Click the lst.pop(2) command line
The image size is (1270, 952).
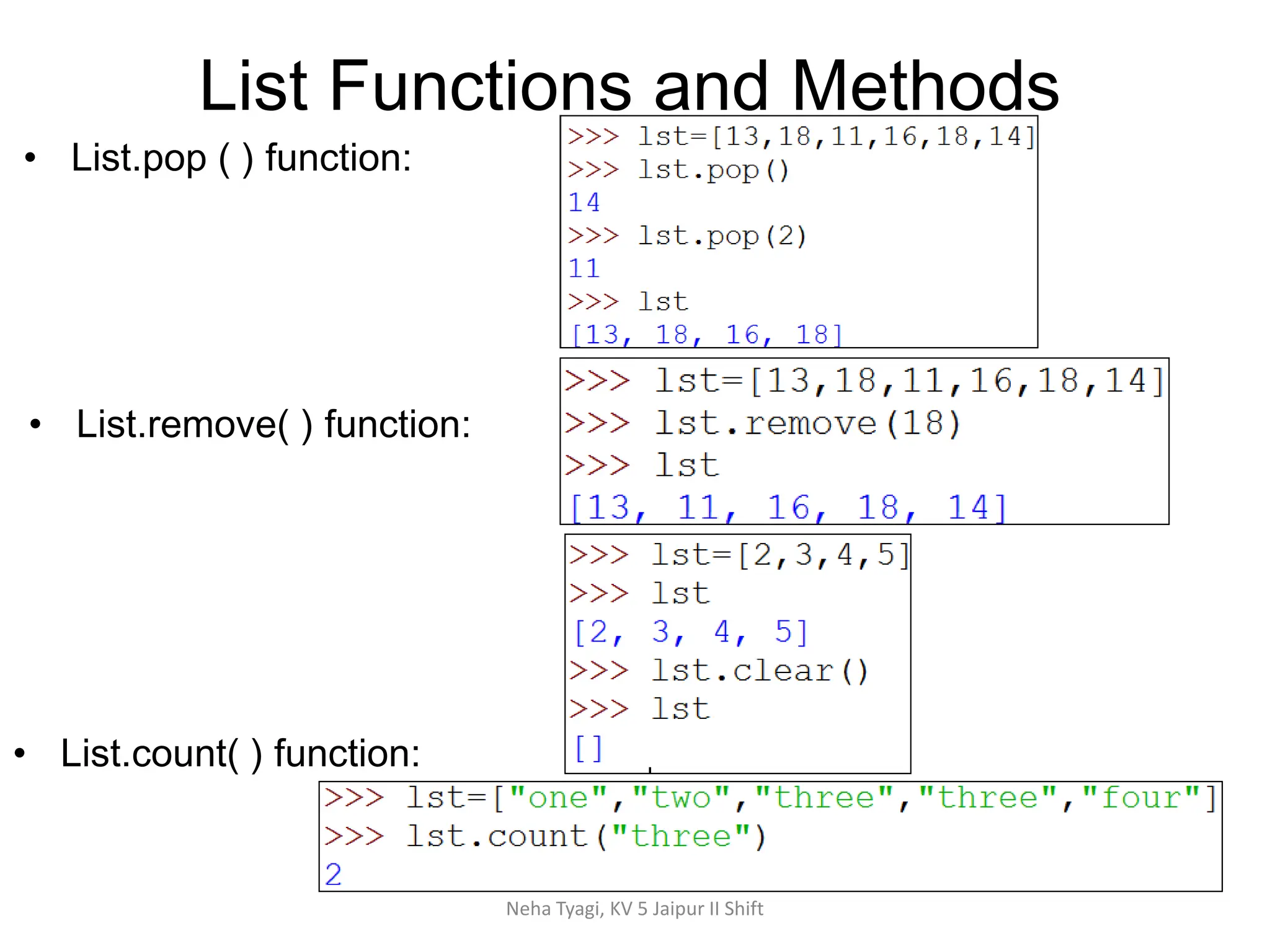[722, 236]
